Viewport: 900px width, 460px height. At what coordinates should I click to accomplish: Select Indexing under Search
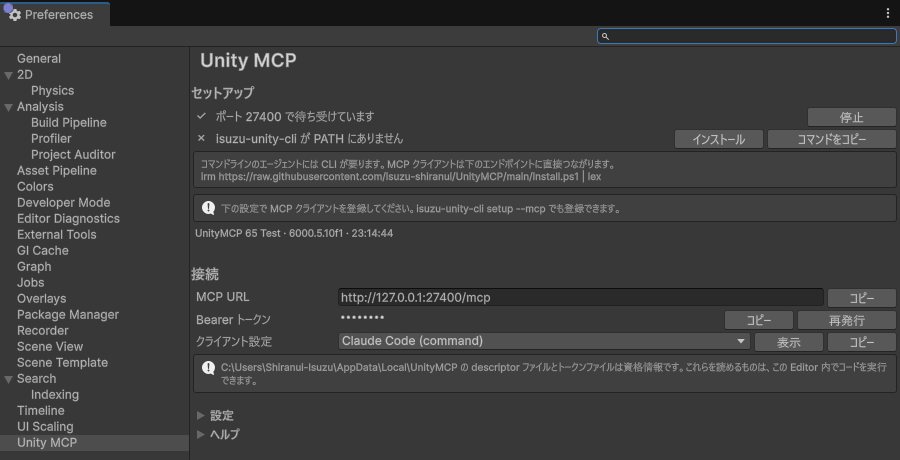tap(55, 396)
